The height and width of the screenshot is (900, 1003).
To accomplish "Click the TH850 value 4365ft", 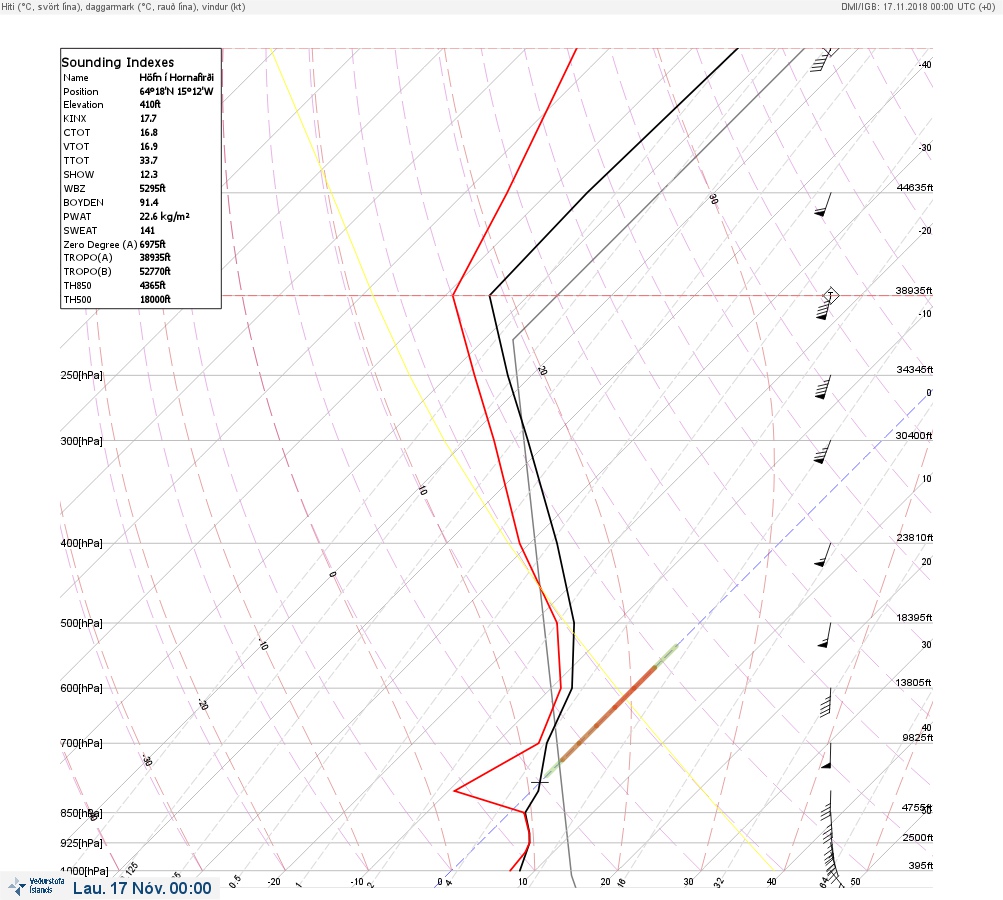I will coord(153,285).
